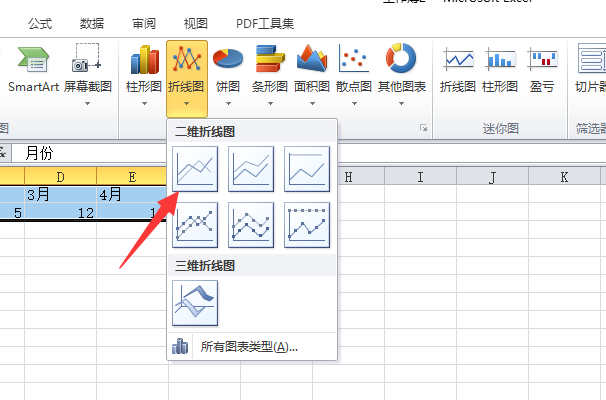Click the cell with value 12

click(x=61, y=212)
